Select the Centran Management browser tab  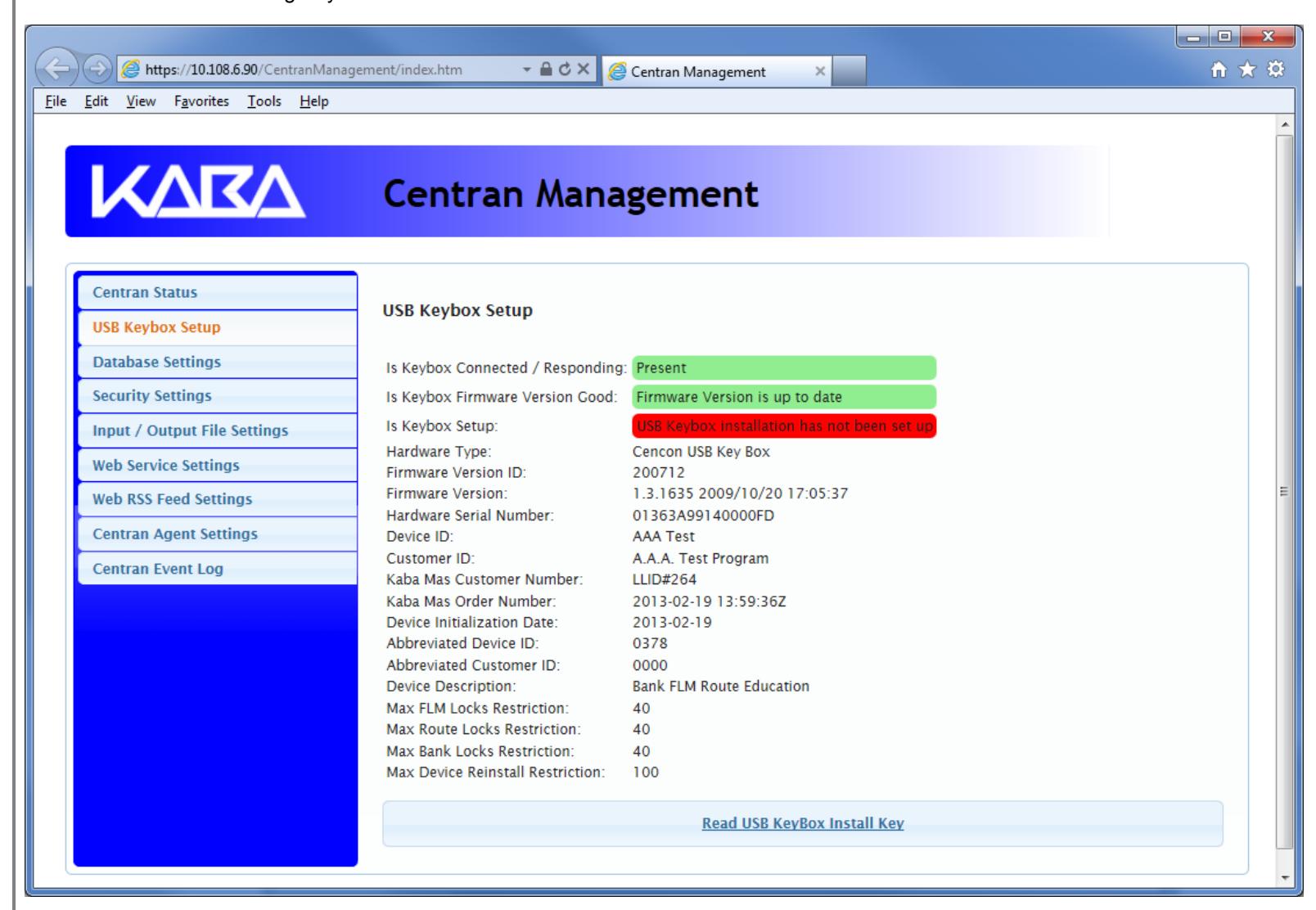point(718,71)
